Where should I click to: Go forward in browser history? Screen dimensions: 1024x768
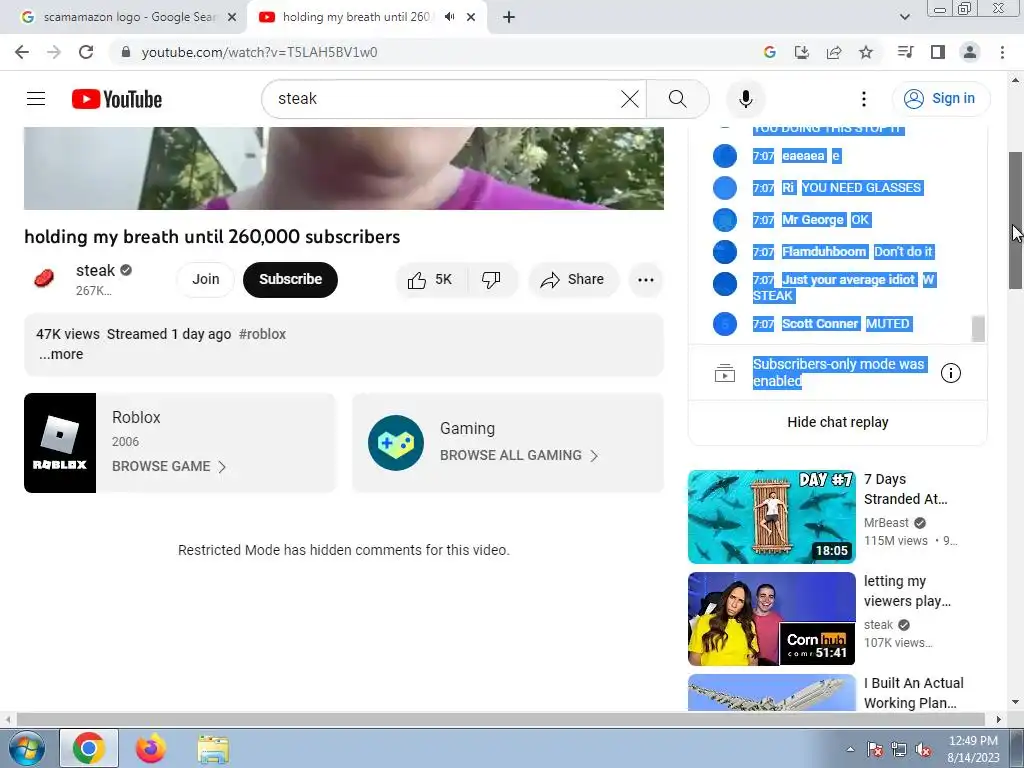(x=54, y=52)
